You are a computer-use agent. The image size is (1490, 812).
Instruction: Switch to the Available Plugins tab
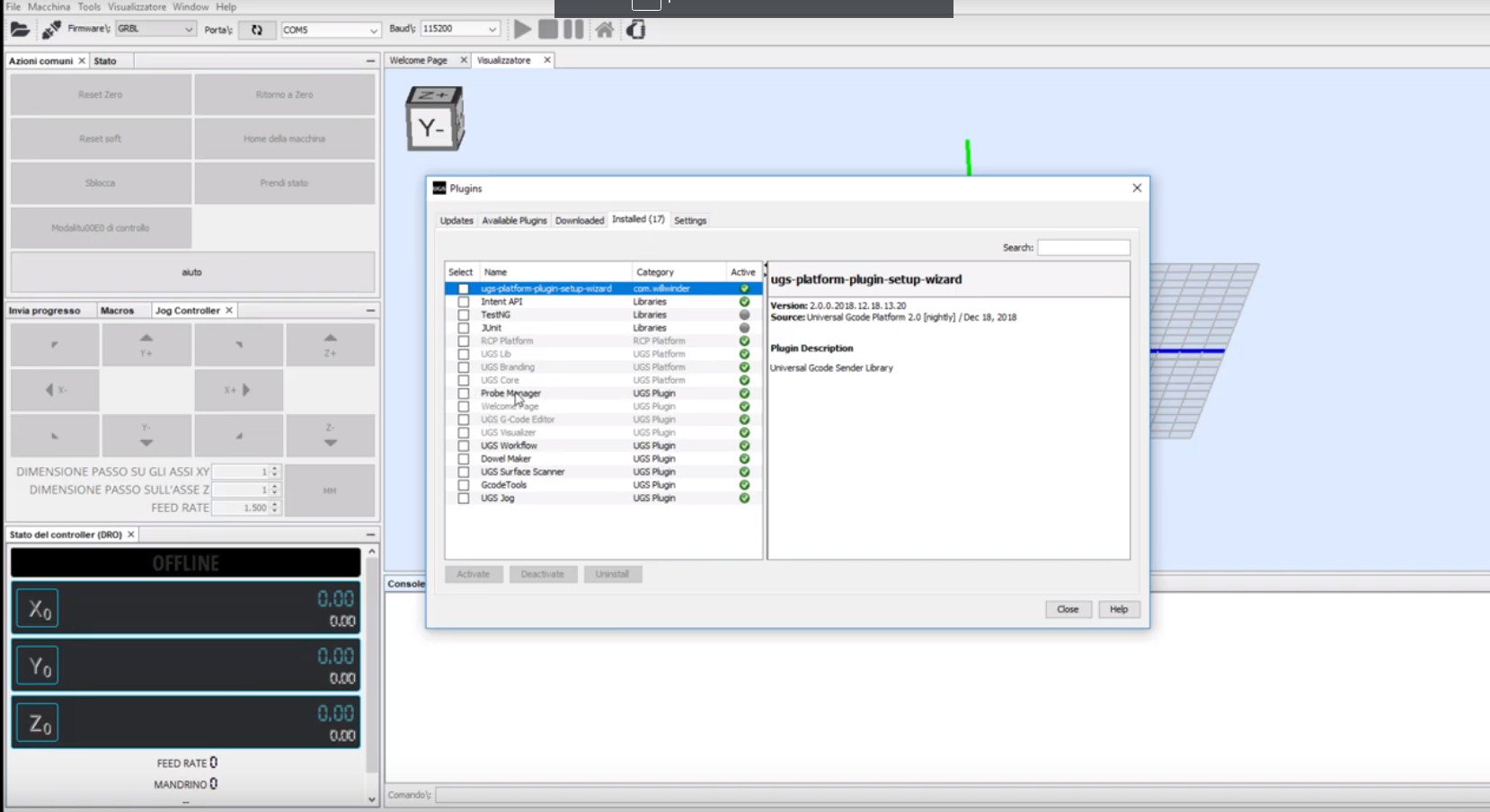(514, 220)
